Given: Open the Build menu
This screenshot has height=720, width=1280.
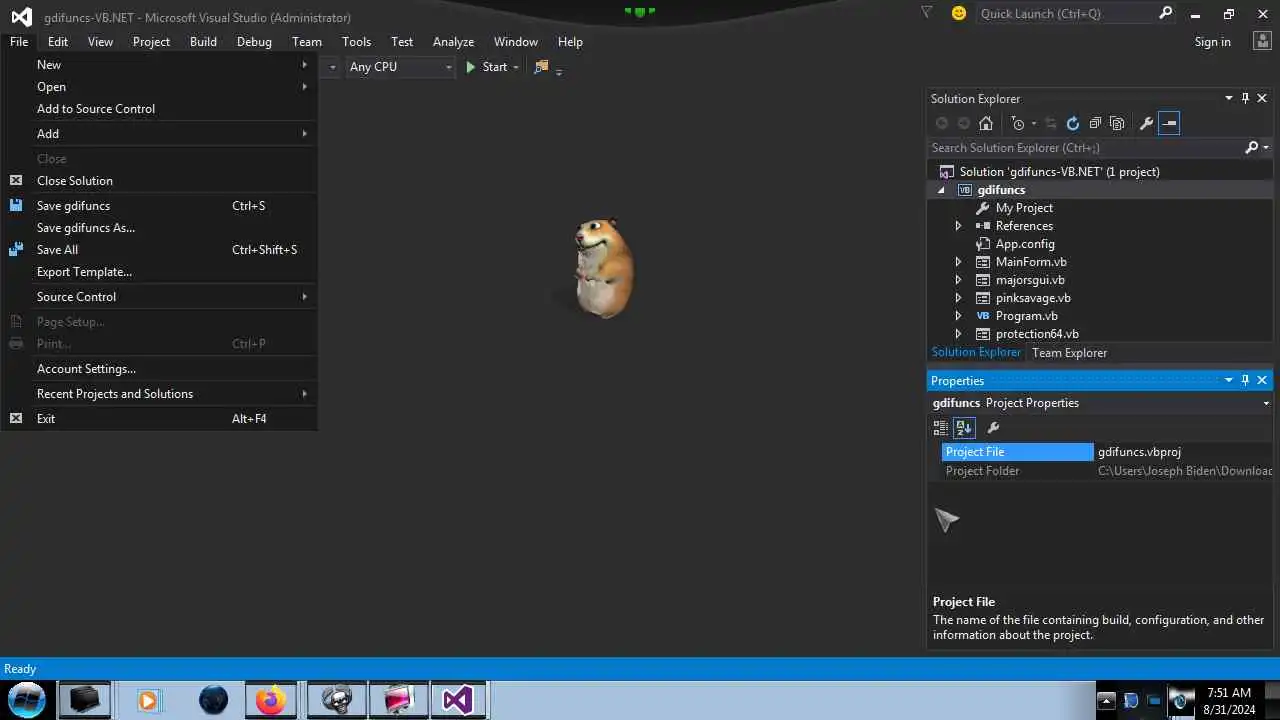Looking at the screenshot, I should tap(203, 41).
